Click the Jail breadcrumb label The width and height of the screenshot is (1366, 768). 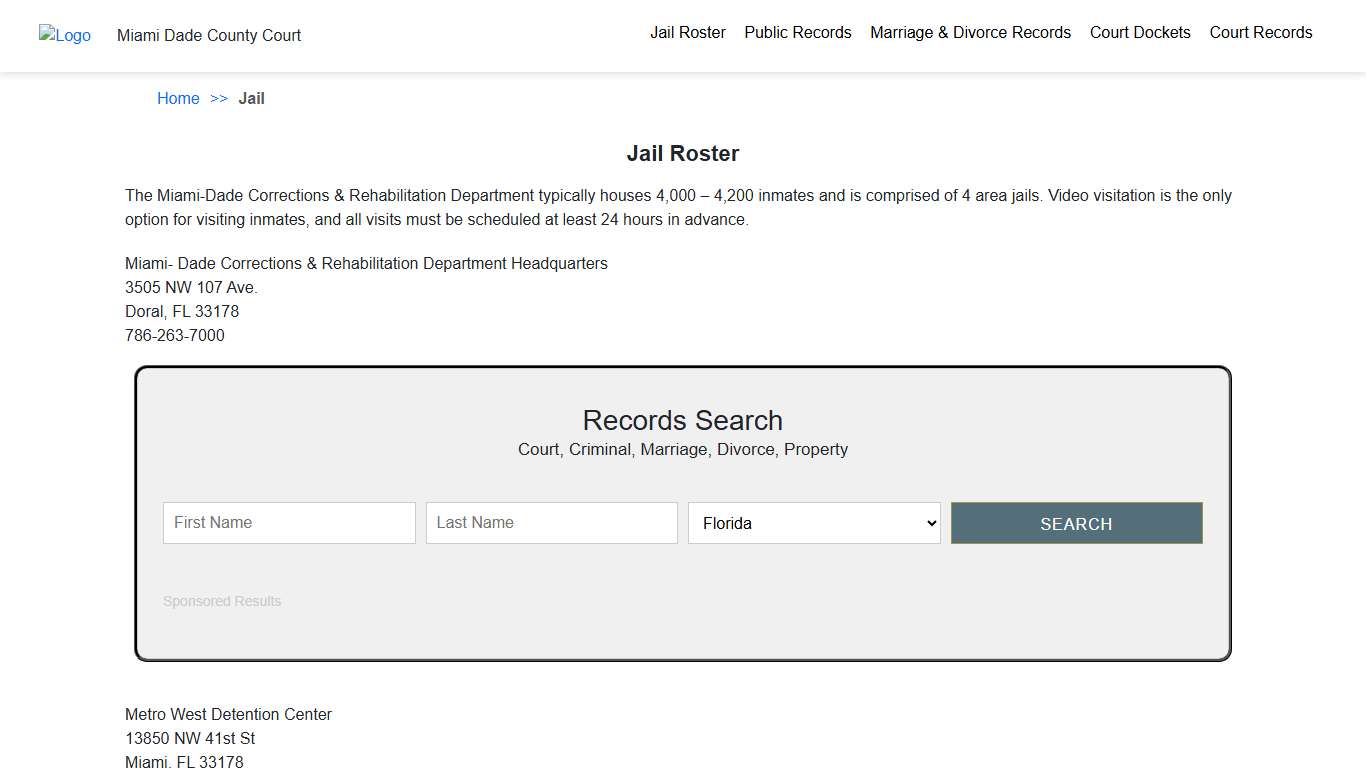point(251,98)
